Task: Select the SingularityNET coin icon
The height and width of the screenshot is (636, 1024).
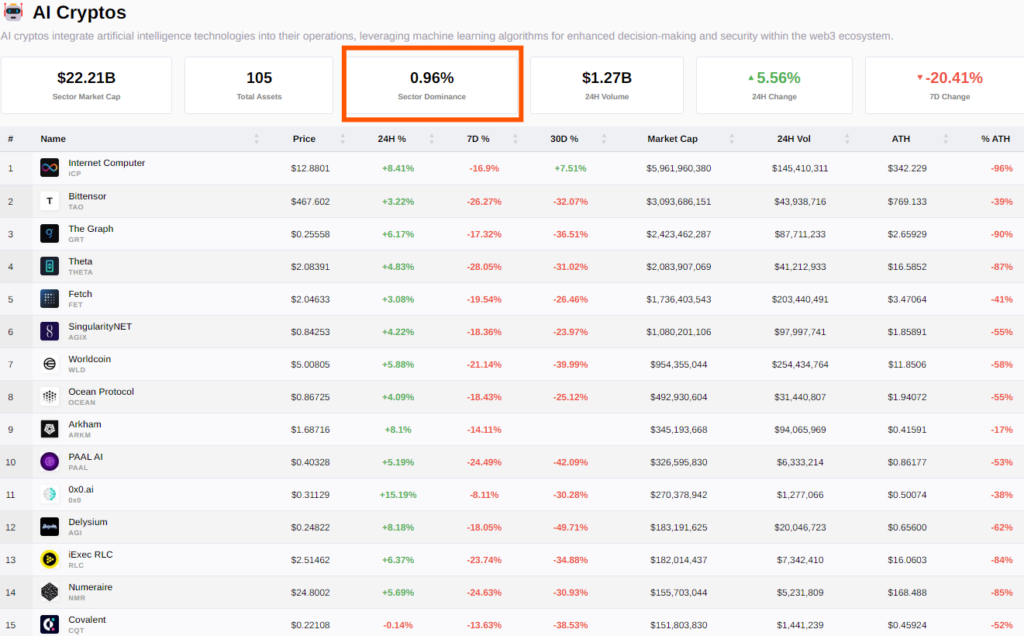Action: click(x=48, y=331)
